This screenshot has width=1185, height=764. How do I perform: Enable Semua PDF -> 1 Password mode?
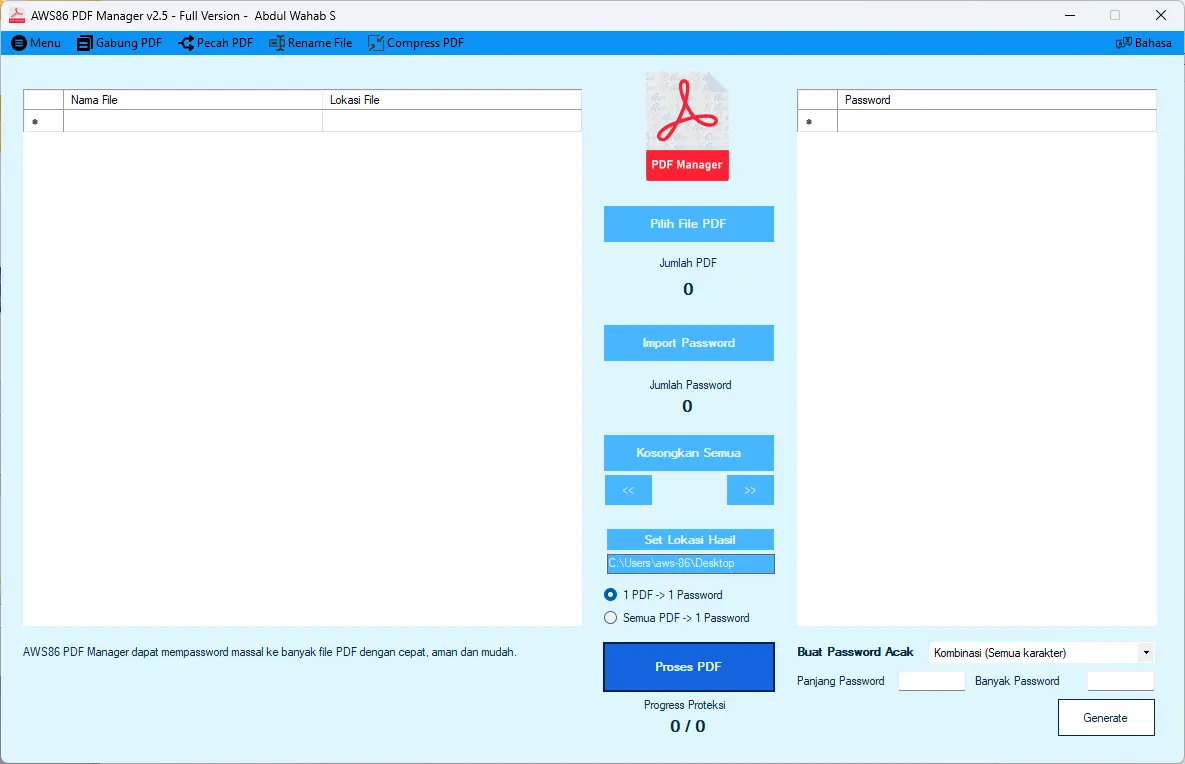pyautogui.click(x=610, y=617)
